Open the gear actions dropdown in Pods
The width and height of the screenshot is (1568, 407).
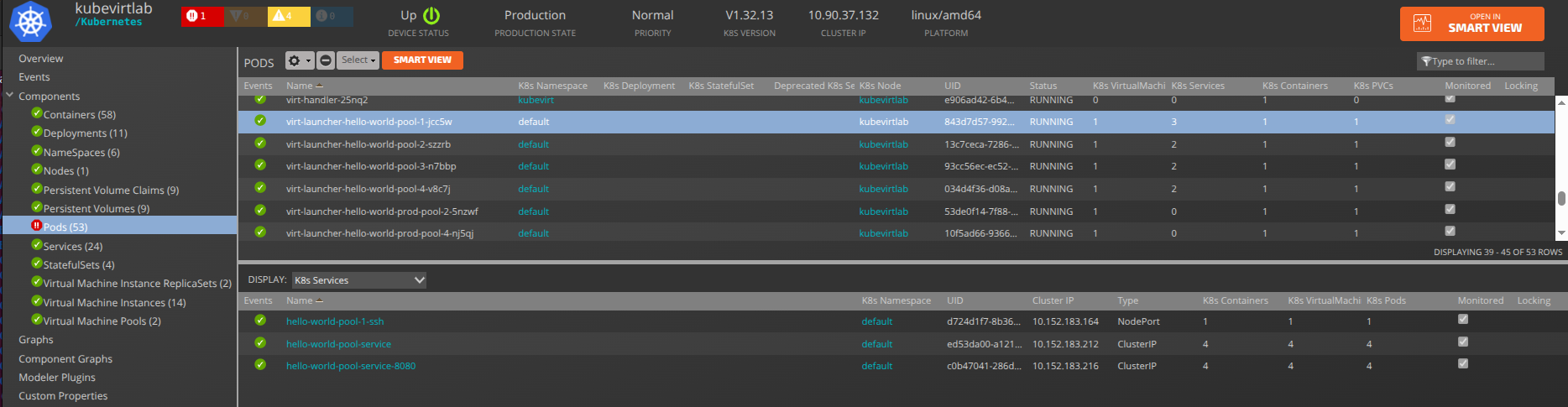(x=299, y=60)
